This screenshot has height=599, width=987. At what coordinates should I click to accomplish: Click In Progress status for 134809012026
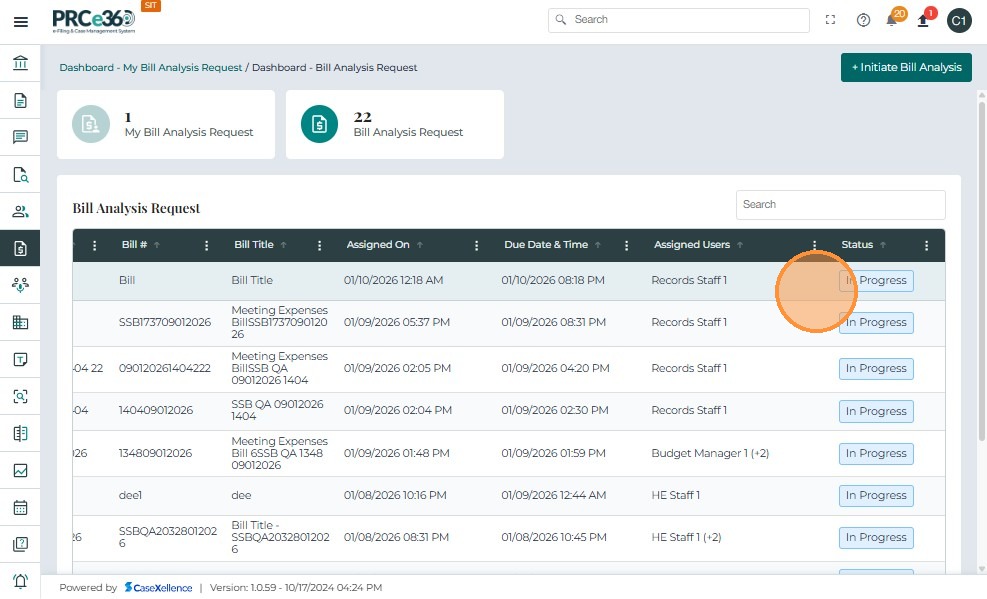(x=876, y=453)
